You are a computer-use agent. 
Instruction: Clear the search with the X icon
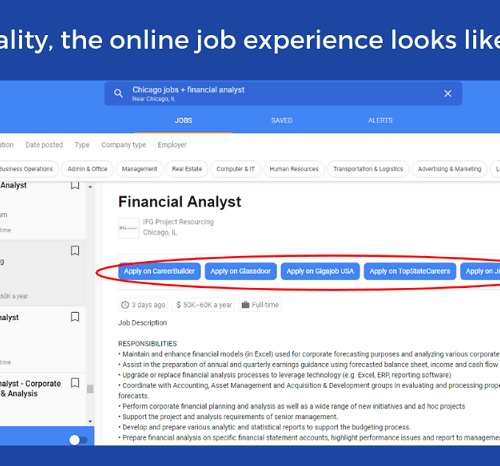pyautogui.click(x=448, y=94)
